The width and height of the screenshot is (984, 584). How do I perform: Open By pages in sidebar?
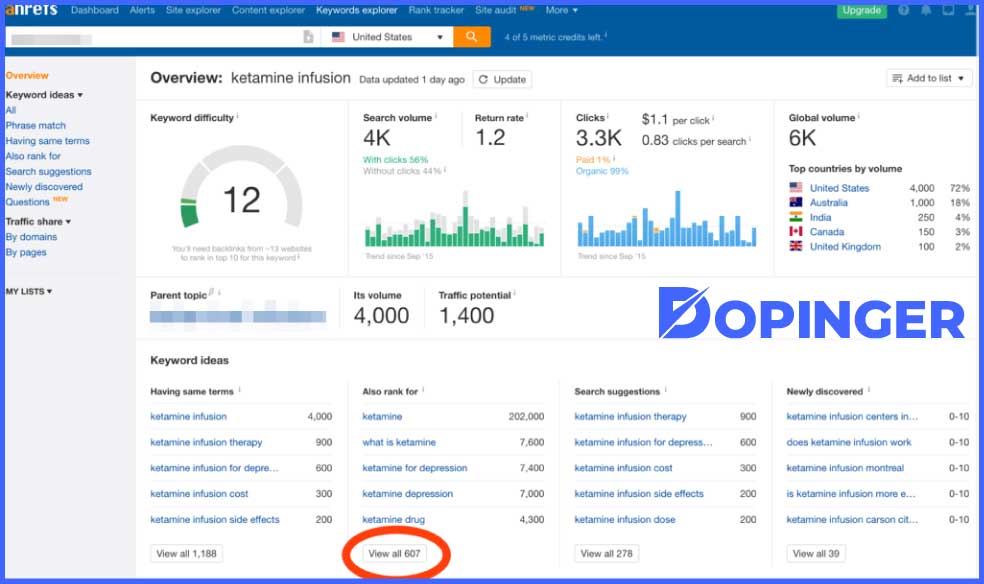click(26, 252)
